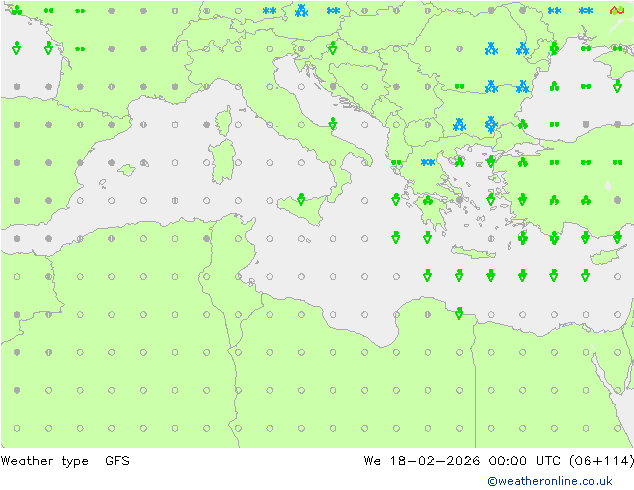Image resolution: width=634 pixels, height=490 pixels.
Task: Click the green triple-dot rain symbol in top-left corner
Action: [x=16, y=11]
